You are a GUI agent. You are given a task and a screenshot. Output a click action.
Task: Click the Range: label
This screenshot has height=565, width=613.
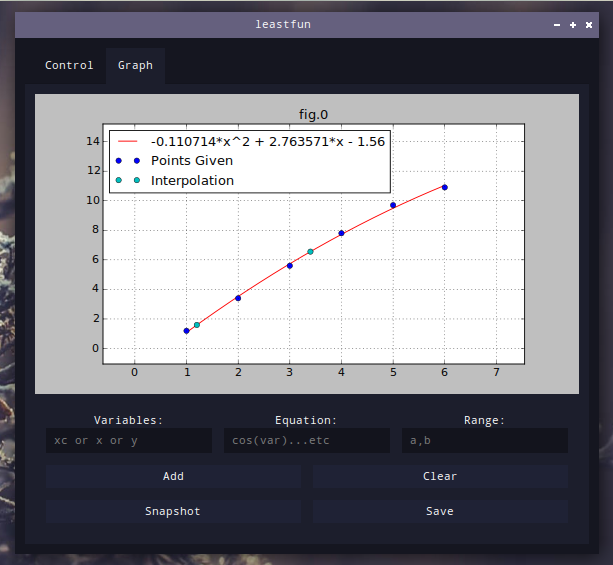tap(484, 420)
